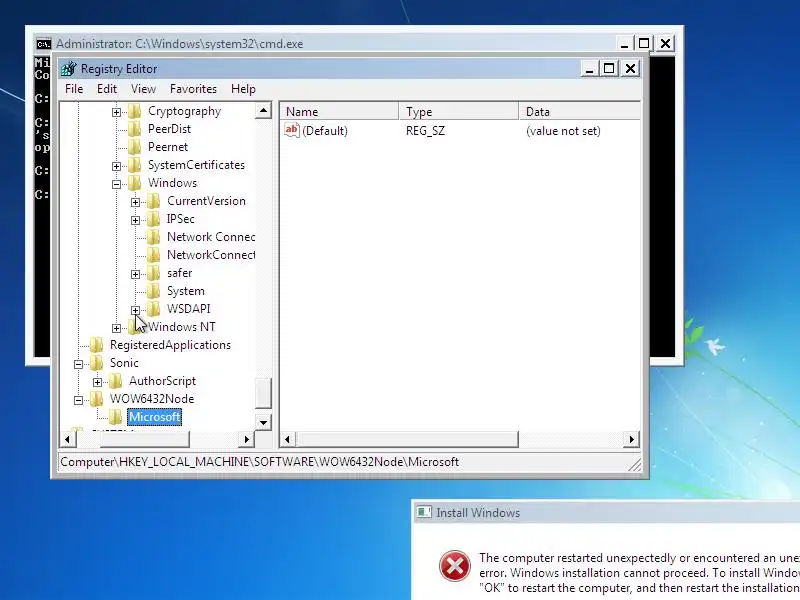Click the PeerDist folder icon
The image size is (800, 600).
(134, 129)
